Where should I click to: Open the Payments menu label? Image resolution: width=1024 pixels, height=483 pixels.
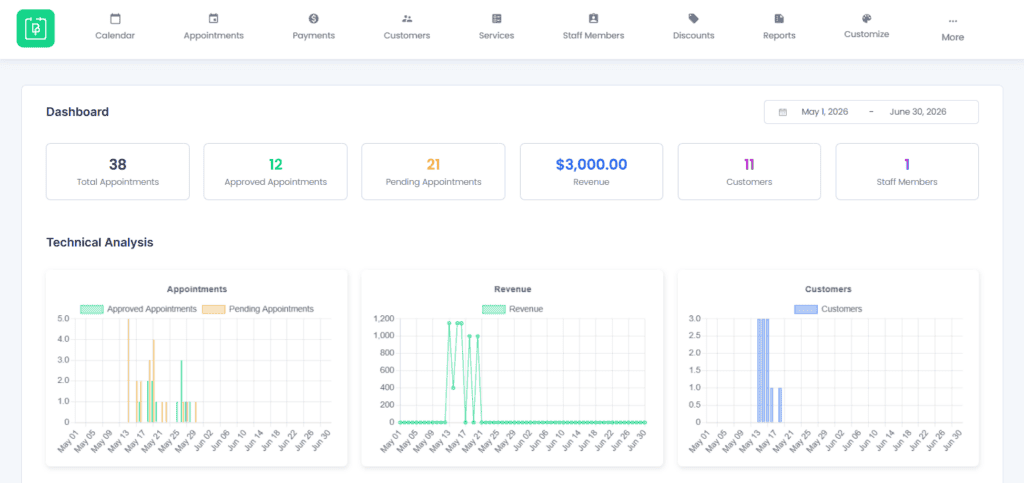(x=313, y=35)
